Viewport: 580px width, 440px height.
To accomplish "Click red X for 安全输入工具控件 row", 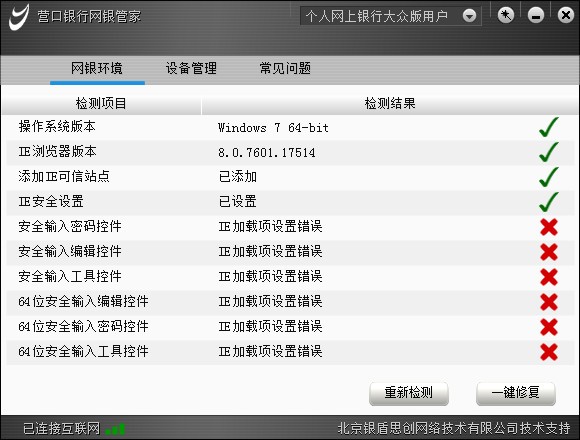I will [x=549, y=277].
